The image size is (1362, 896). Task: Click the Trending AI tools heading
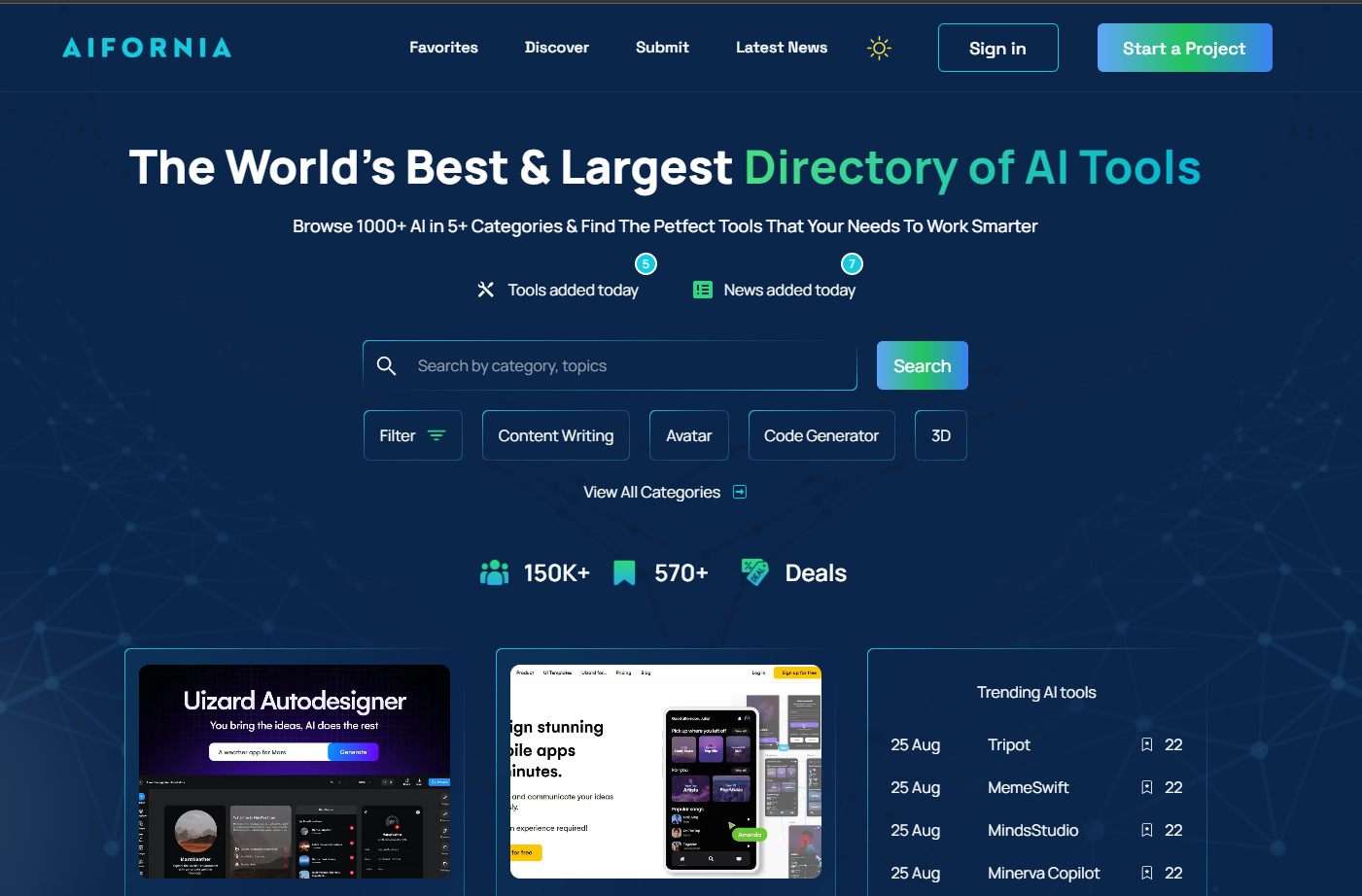(x=1036, y=692)
